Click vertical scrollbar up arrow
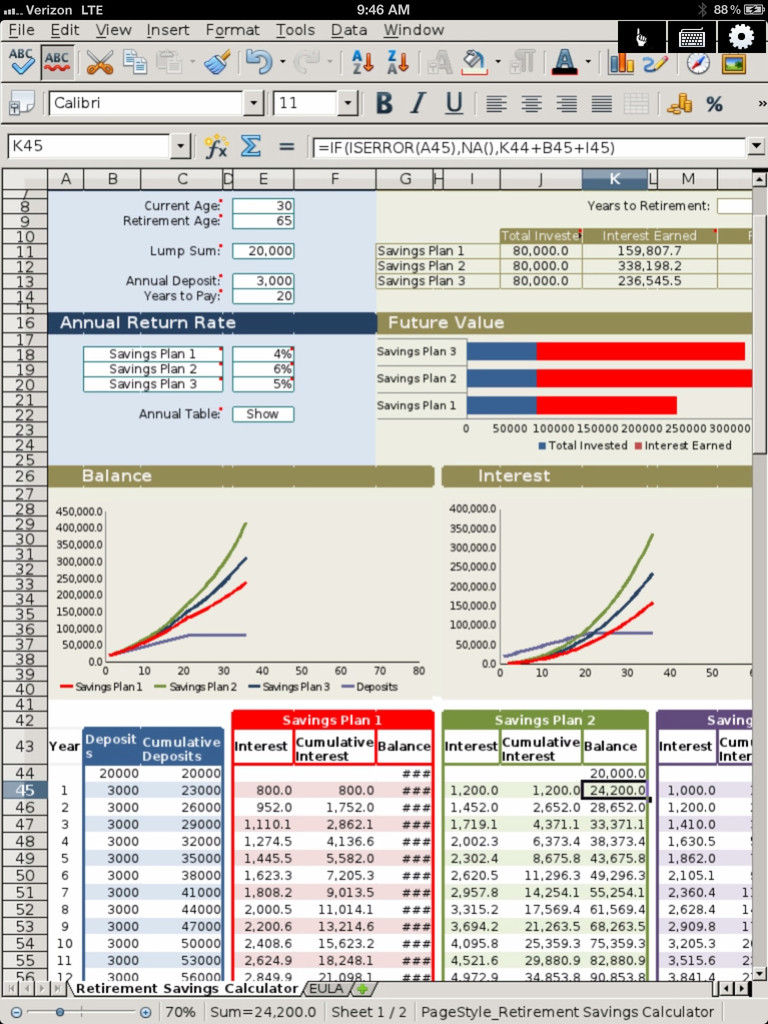Image resolution: width=768 pixels, height=1024 pixels. click(760, 178)
